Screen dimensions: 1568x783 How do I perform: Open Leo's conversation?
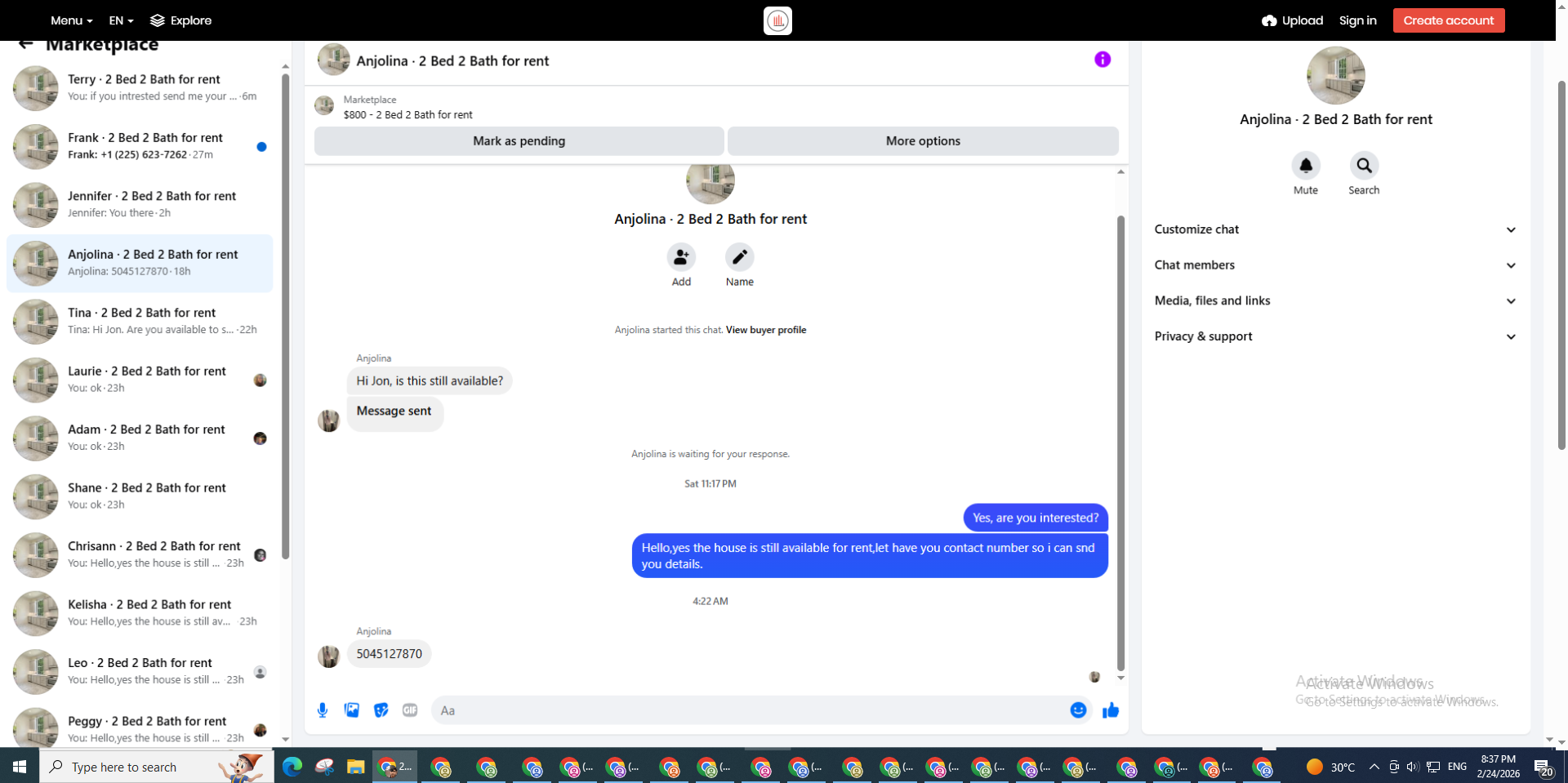click(x=140, y=671)
